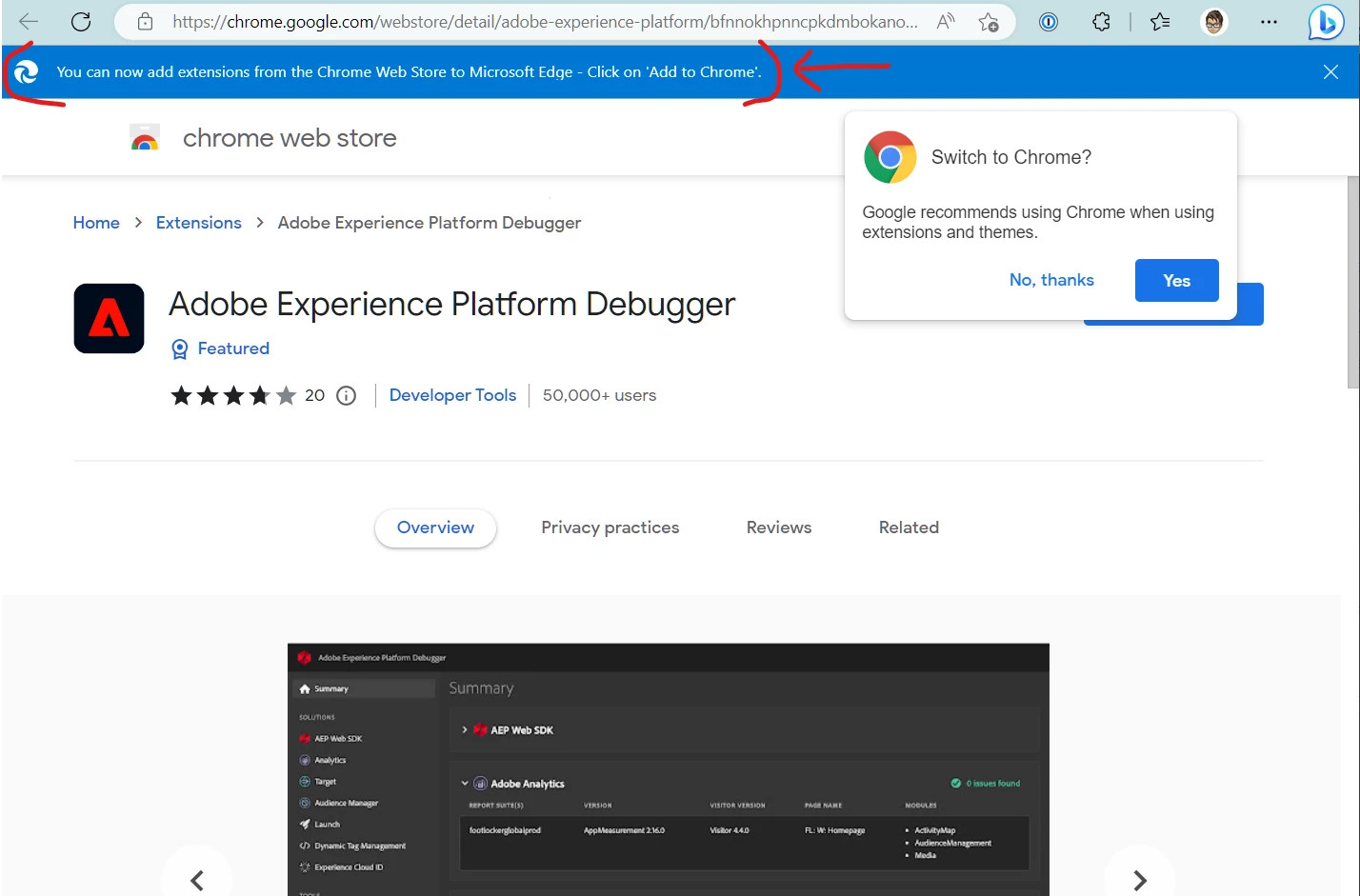Viewport: 1360px width, 896px height.
Task: Click Yes in Switch to Chrome popup
Action: (x=1177, y=280)
